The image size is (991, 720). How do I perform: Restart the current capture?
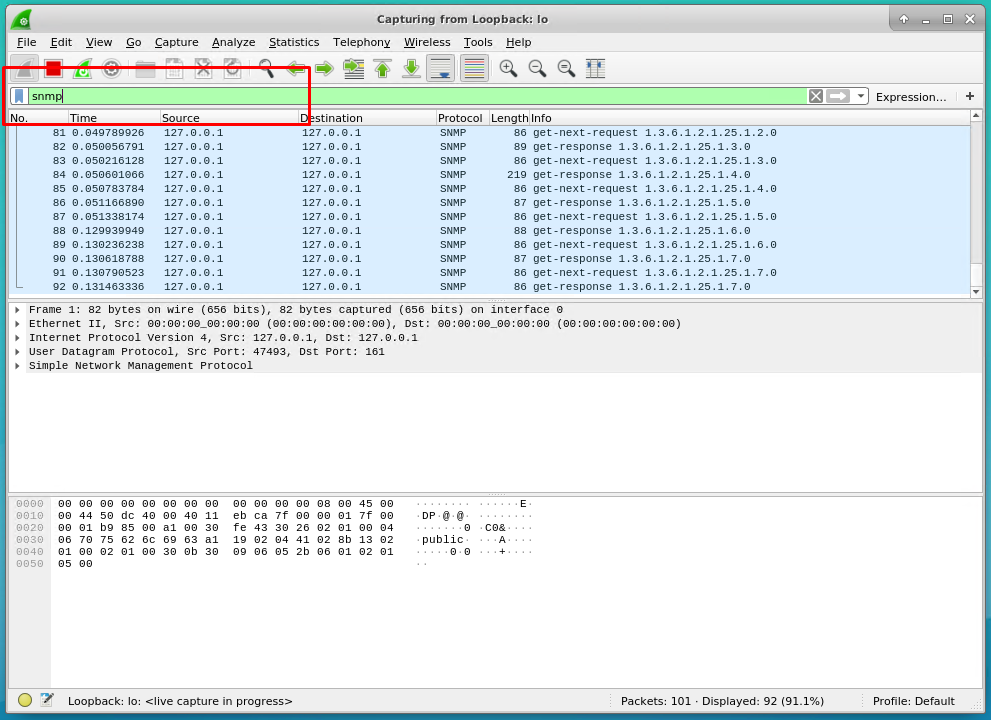point(82,68)
